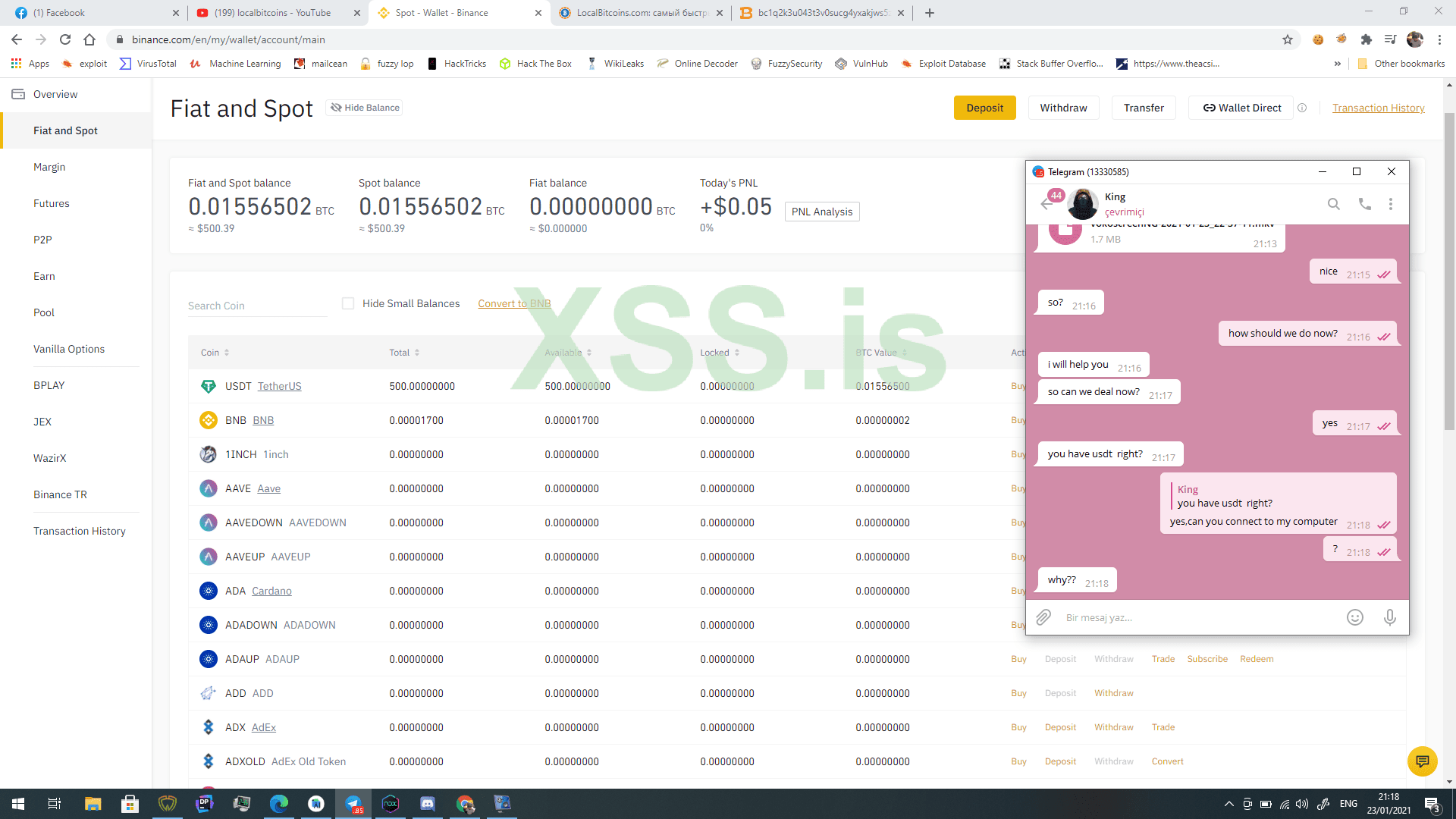
Task: Click the Search Coin input field
Action: point(250,305)
